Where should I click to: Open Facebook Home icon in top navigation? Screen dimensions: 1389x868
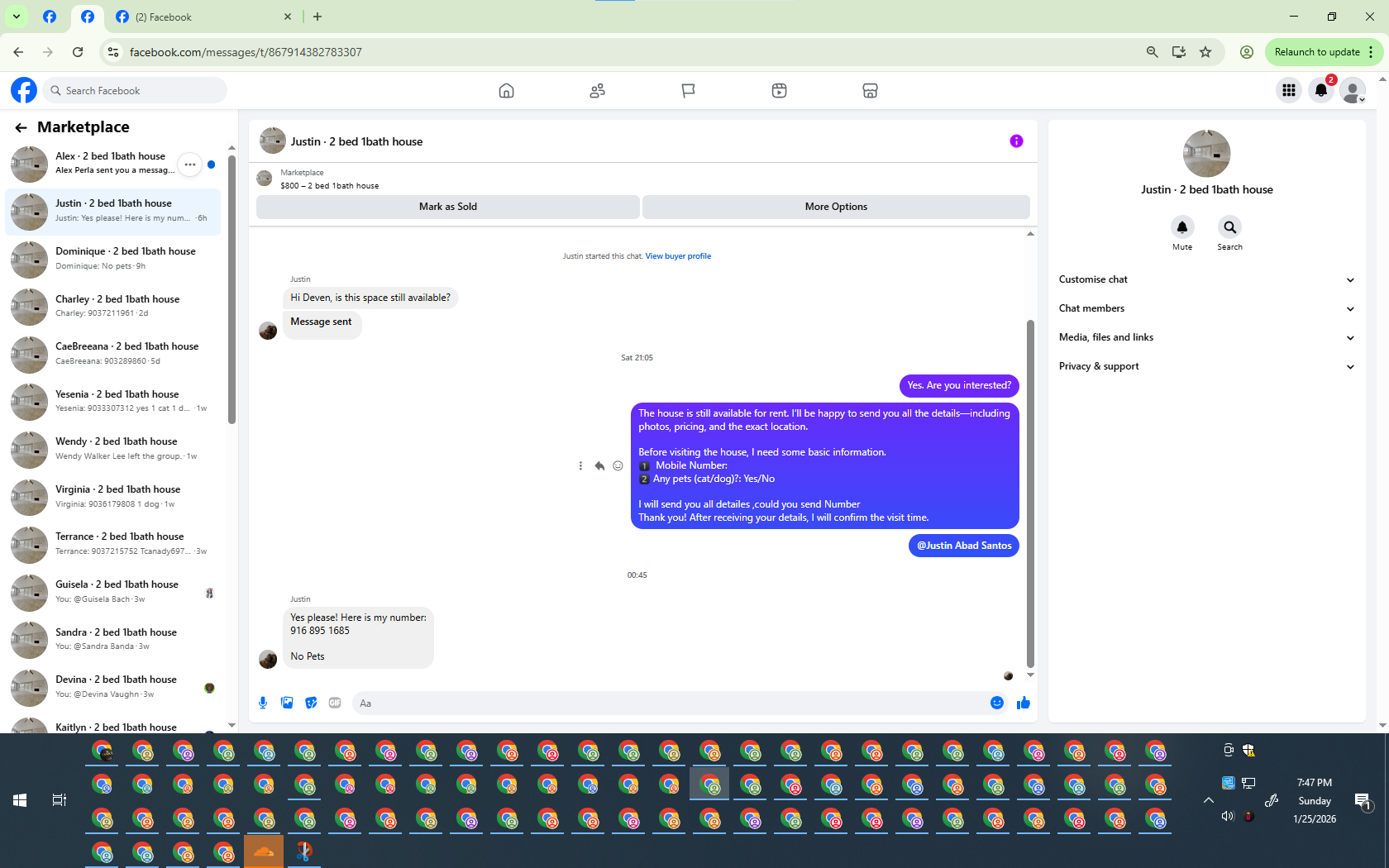[506, 91]
